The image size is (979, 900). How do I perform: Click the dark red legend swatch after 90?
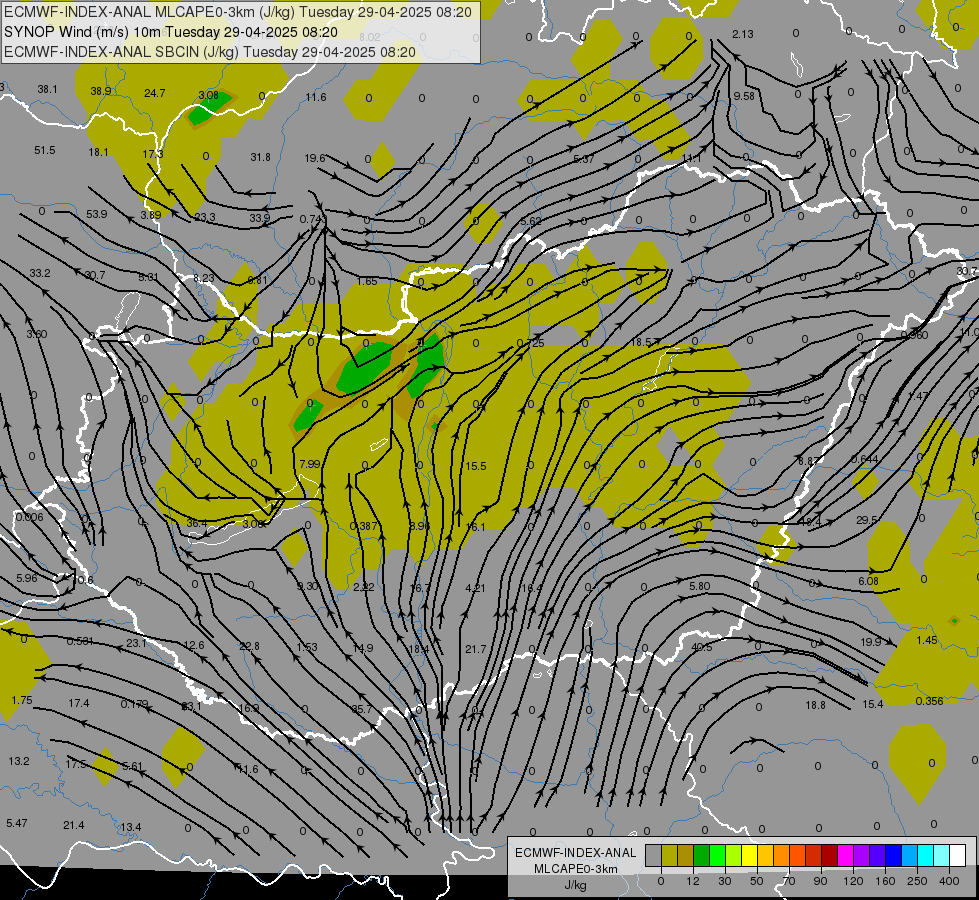pos(829,856)
